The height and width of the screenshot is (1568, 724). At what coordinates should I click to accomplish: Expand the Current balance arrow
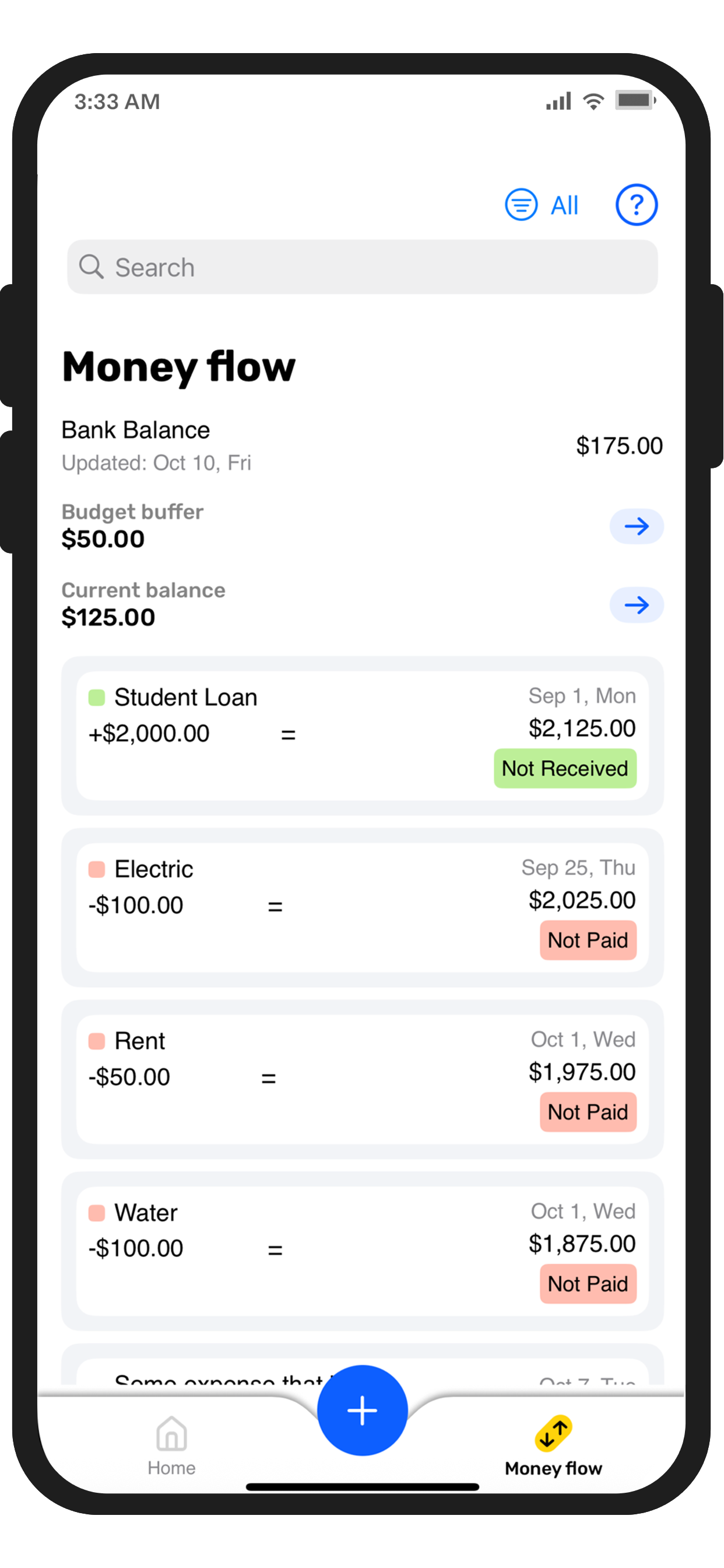click(636, 604)
